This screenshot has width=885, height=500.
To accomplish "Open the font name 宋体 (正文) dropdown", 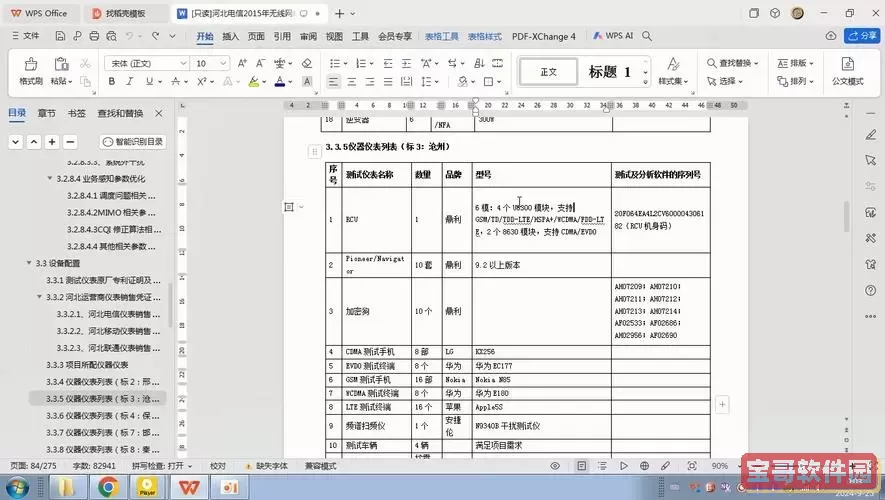I will pyautogui.click(x=183, y=63).
